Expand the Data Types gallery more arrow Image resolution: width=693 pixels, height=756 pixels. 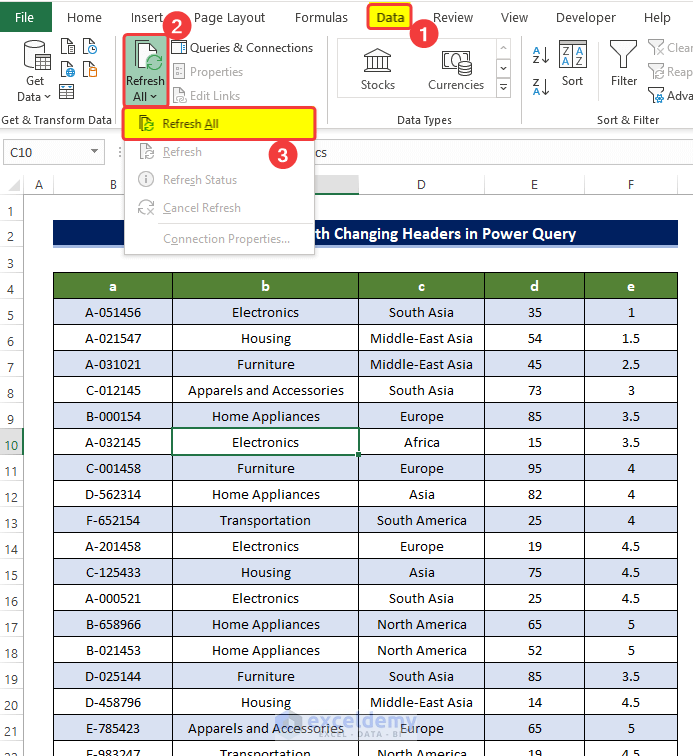pyautogui.click(x=503, y=88)
